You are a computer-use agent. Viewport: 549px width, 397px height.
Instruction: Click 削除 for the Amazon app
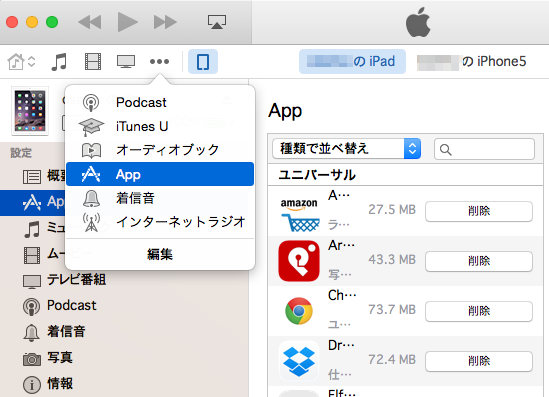click(x=479, y=211)
